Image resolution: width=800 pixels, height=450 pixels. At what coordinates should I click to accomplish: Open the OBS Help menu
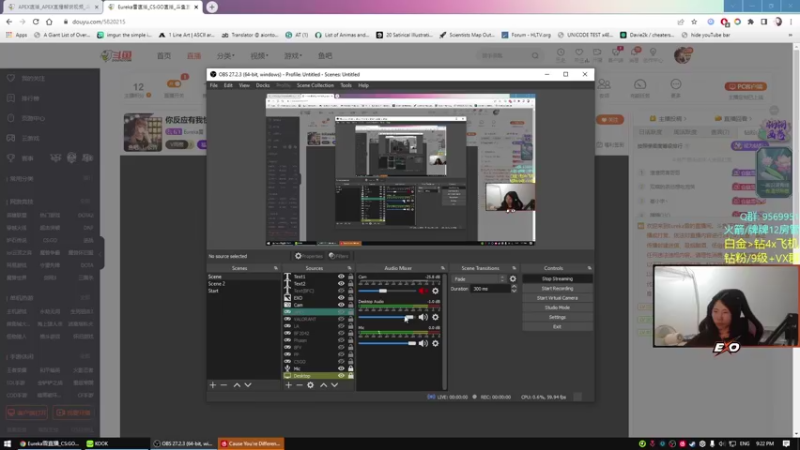(x=363, y=85)
